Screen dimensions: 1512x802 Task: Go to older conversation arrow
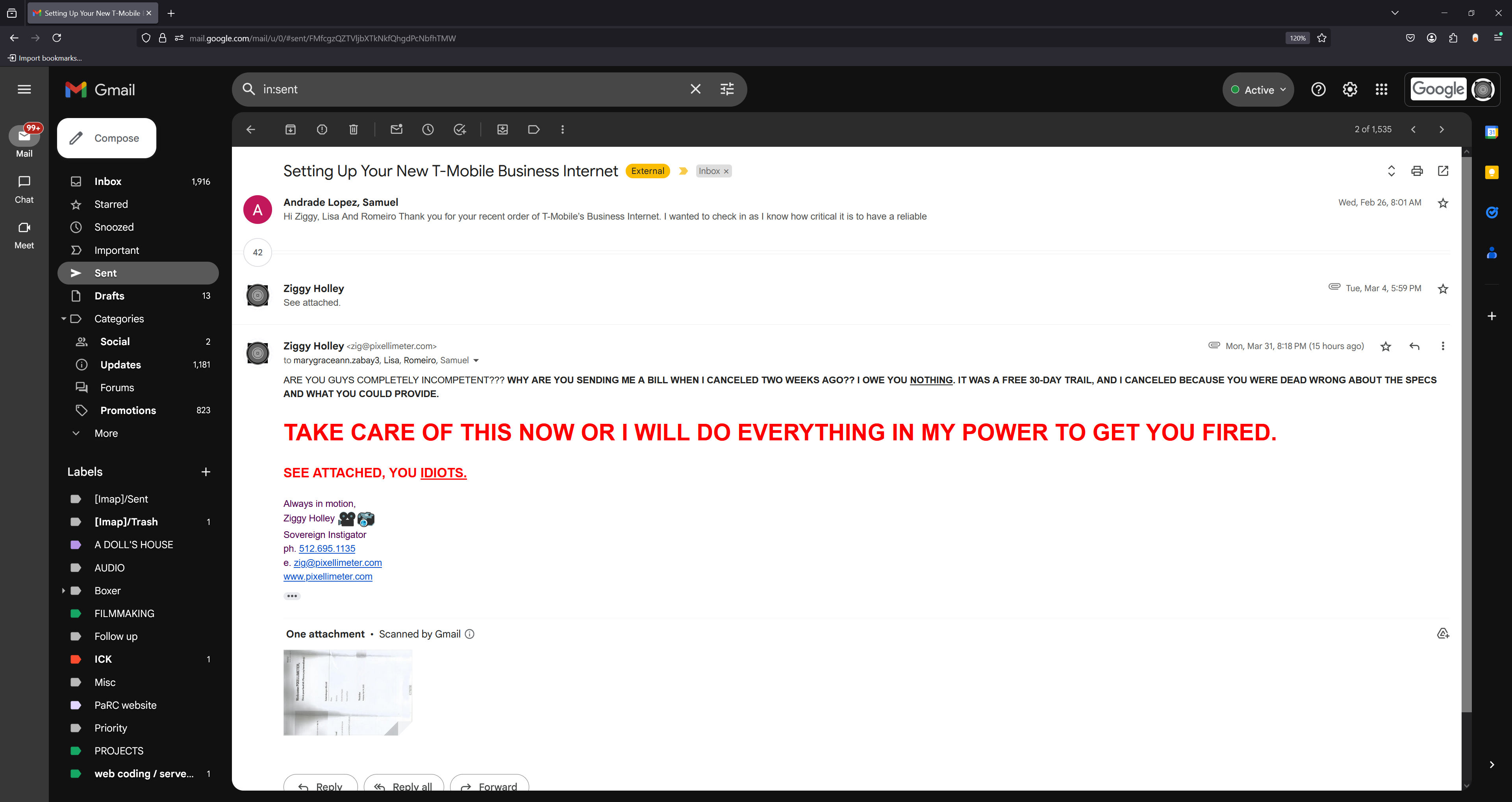(x=1442, y=129)
